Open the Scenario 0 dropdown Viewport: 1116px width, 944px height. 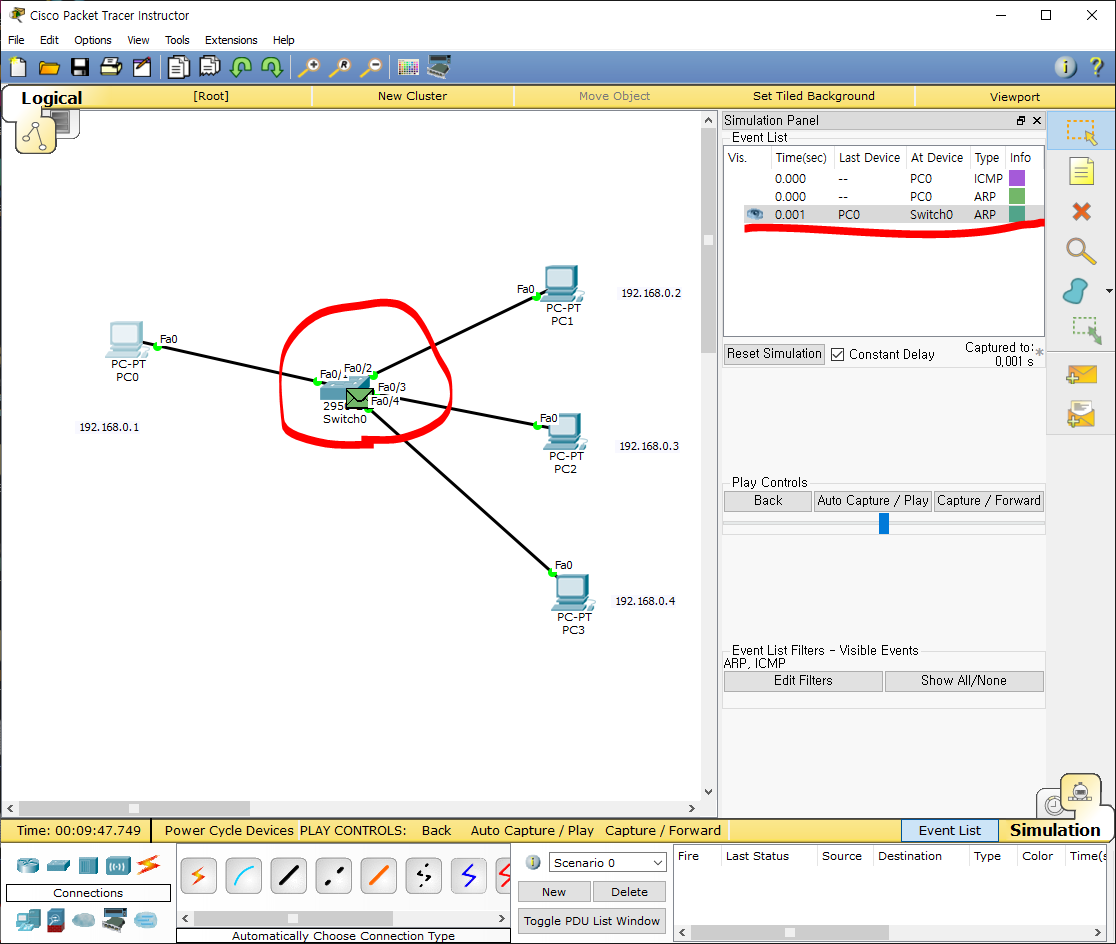[x=607, y=863]
